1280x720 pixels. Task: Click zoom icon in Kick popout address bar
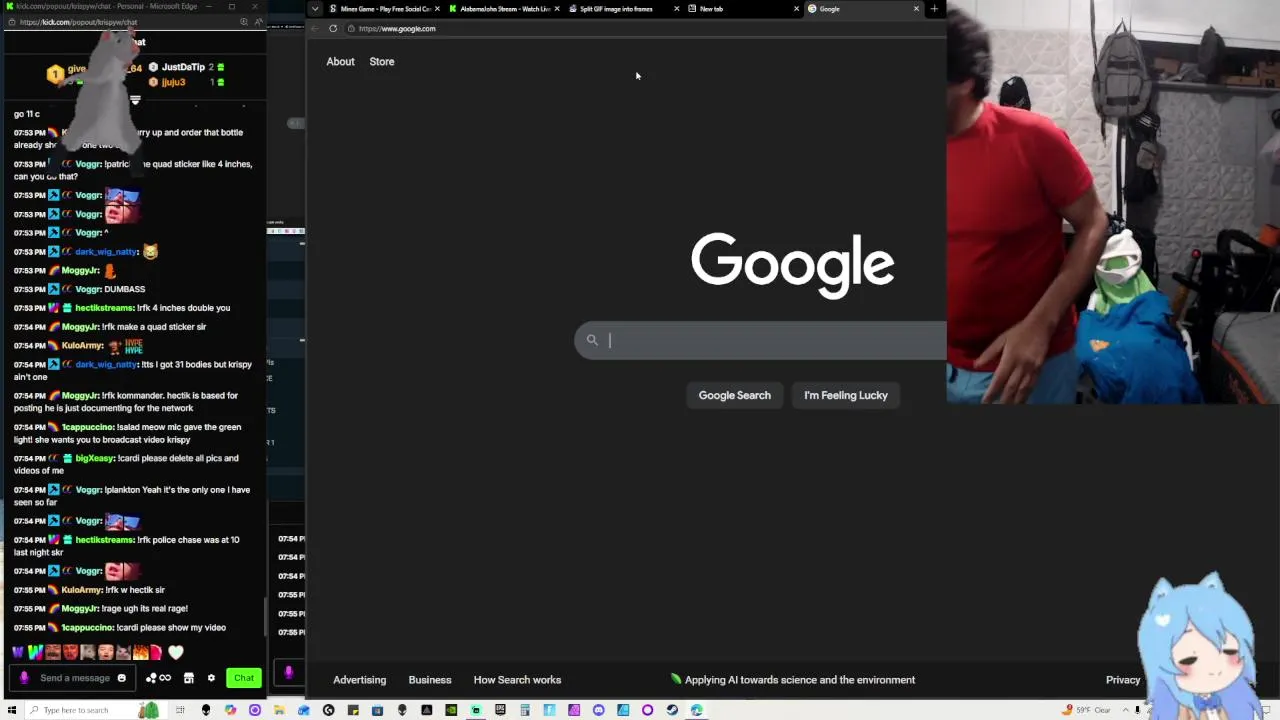tap(244, 21)
